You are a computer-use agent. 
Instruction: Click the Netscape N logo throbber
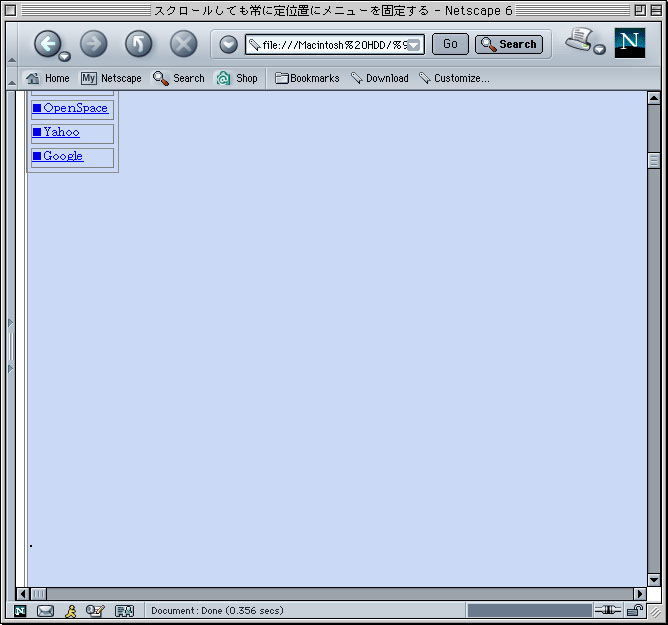630,43
